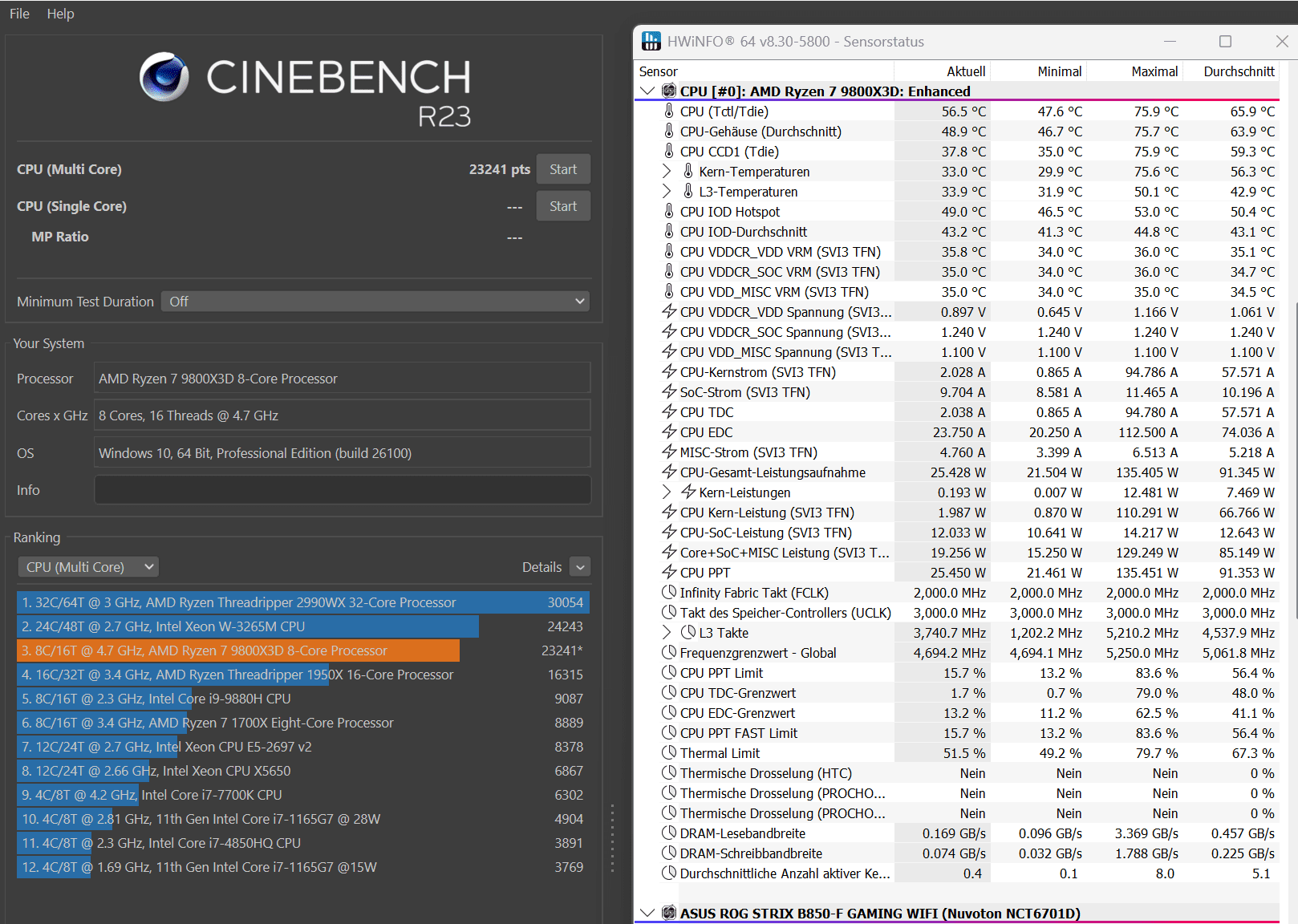Click the lightning icon for CPU EDC
This screenshot has width=1298, height=924.
(x=669, y=432)
